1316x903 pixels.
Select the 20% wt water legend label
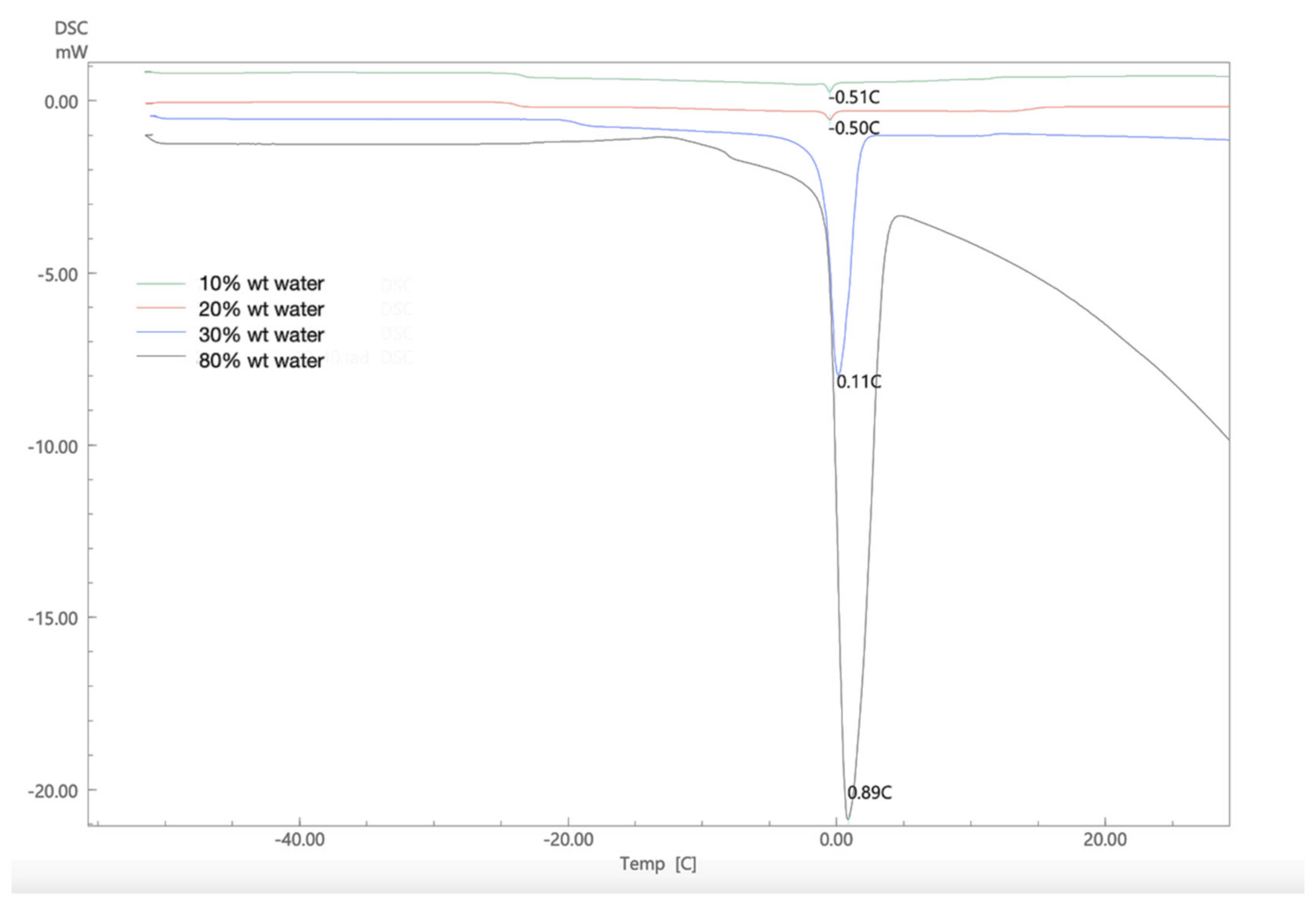(x=261, y=309)
